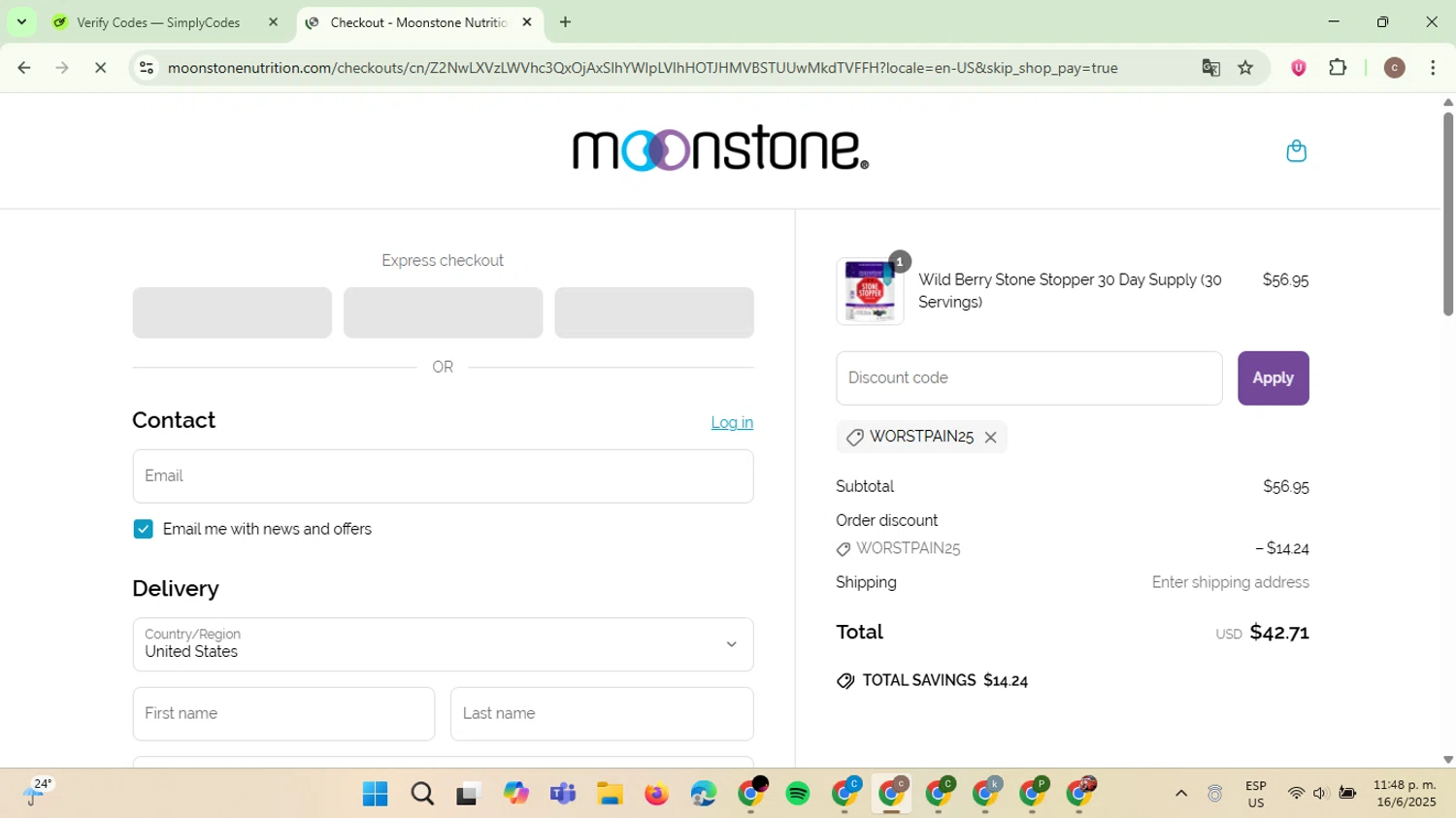1456x818 pixels.
Task: Open the Windows Start menu
Action: click(375, 794)
